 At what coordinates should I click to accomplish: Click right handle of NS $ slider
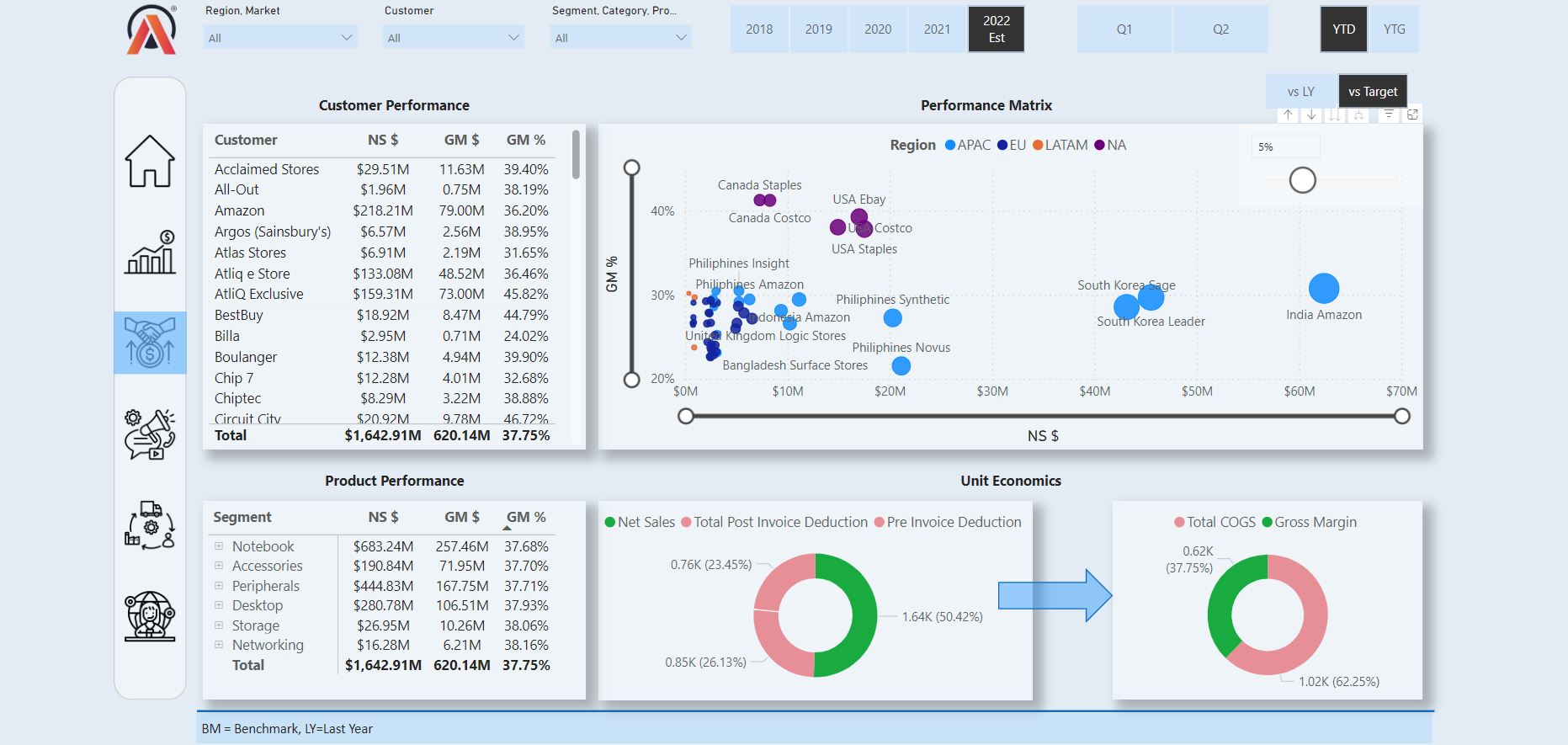click(1402, 416)
